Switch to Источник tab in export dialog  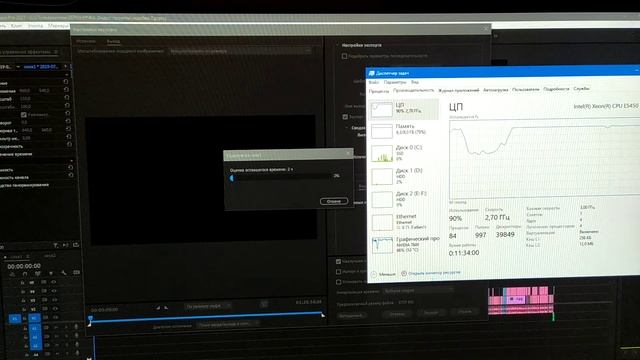pos(86,41)
